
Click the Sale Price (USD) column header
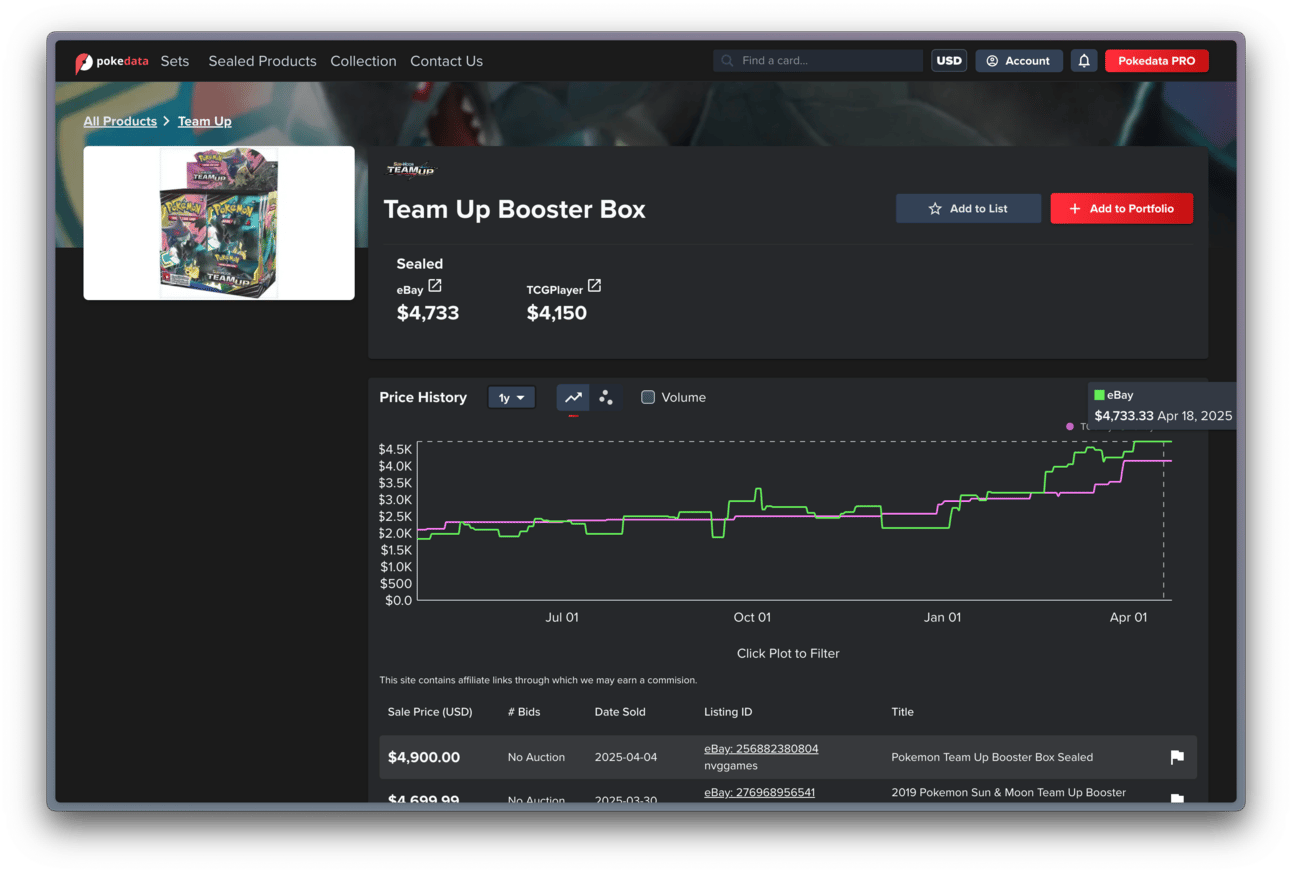click(x=430, y=712)
